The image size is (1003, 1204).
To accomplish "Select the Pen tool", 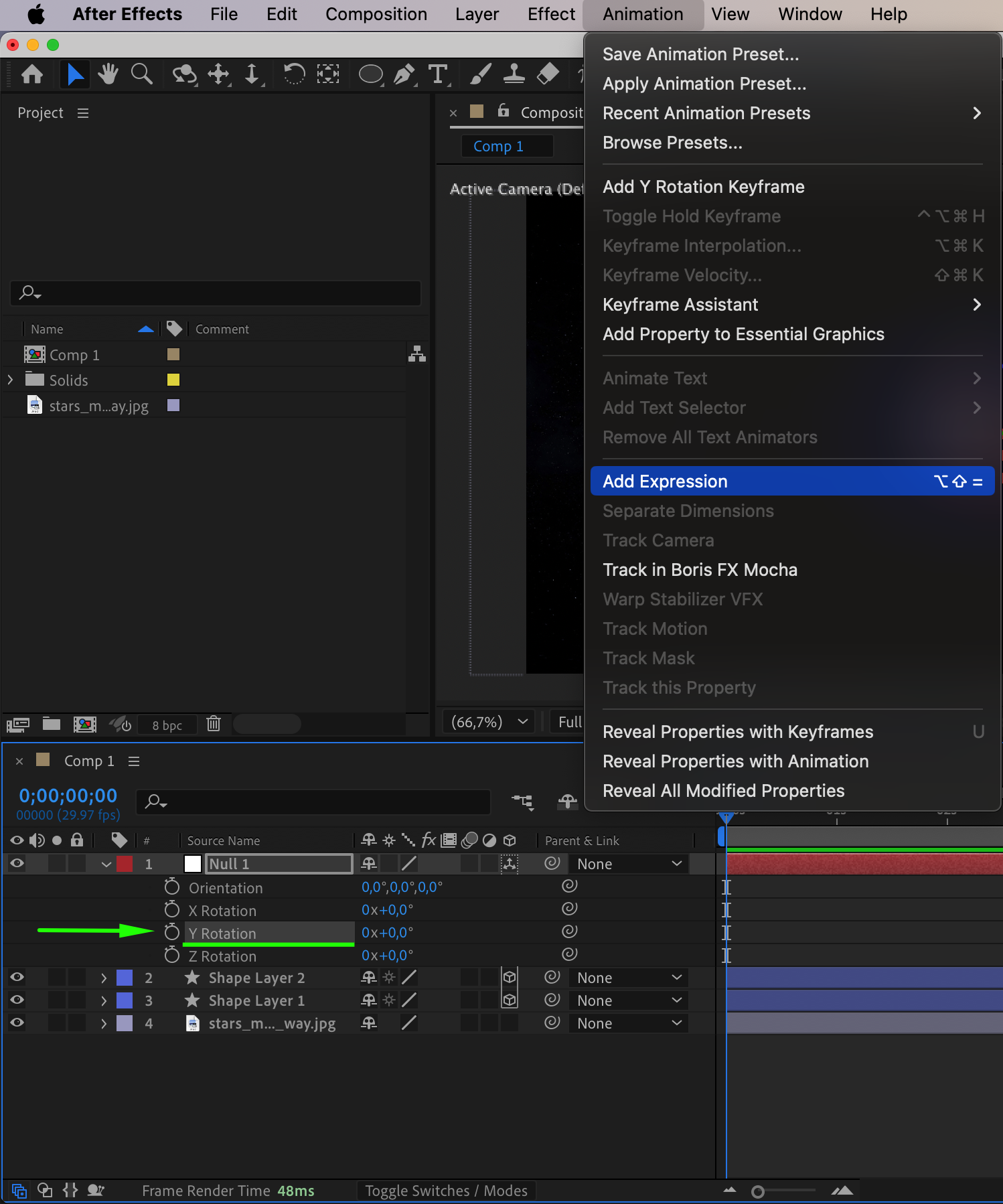I will point(404,74).
